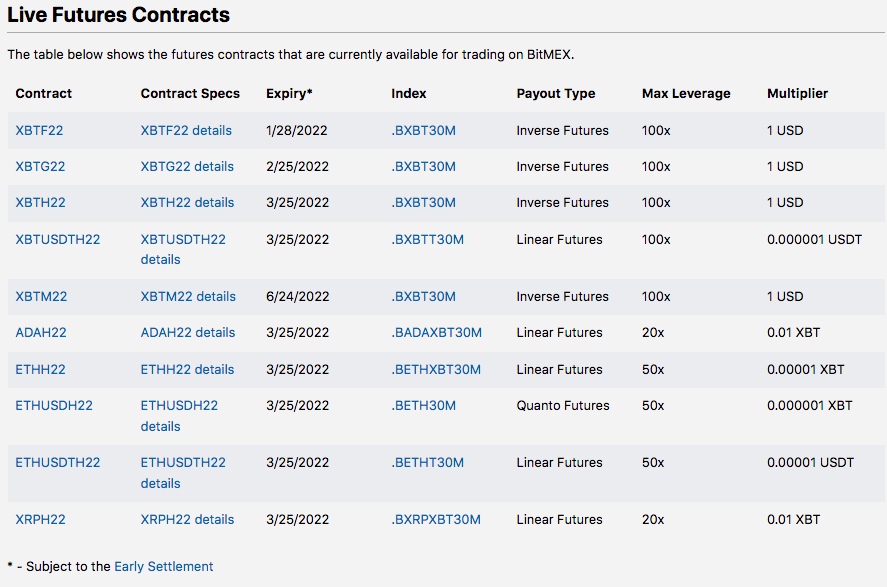
Task: Open ETHUSDTH22 details link
Action: pyautogui.click(x=183, y=473)
